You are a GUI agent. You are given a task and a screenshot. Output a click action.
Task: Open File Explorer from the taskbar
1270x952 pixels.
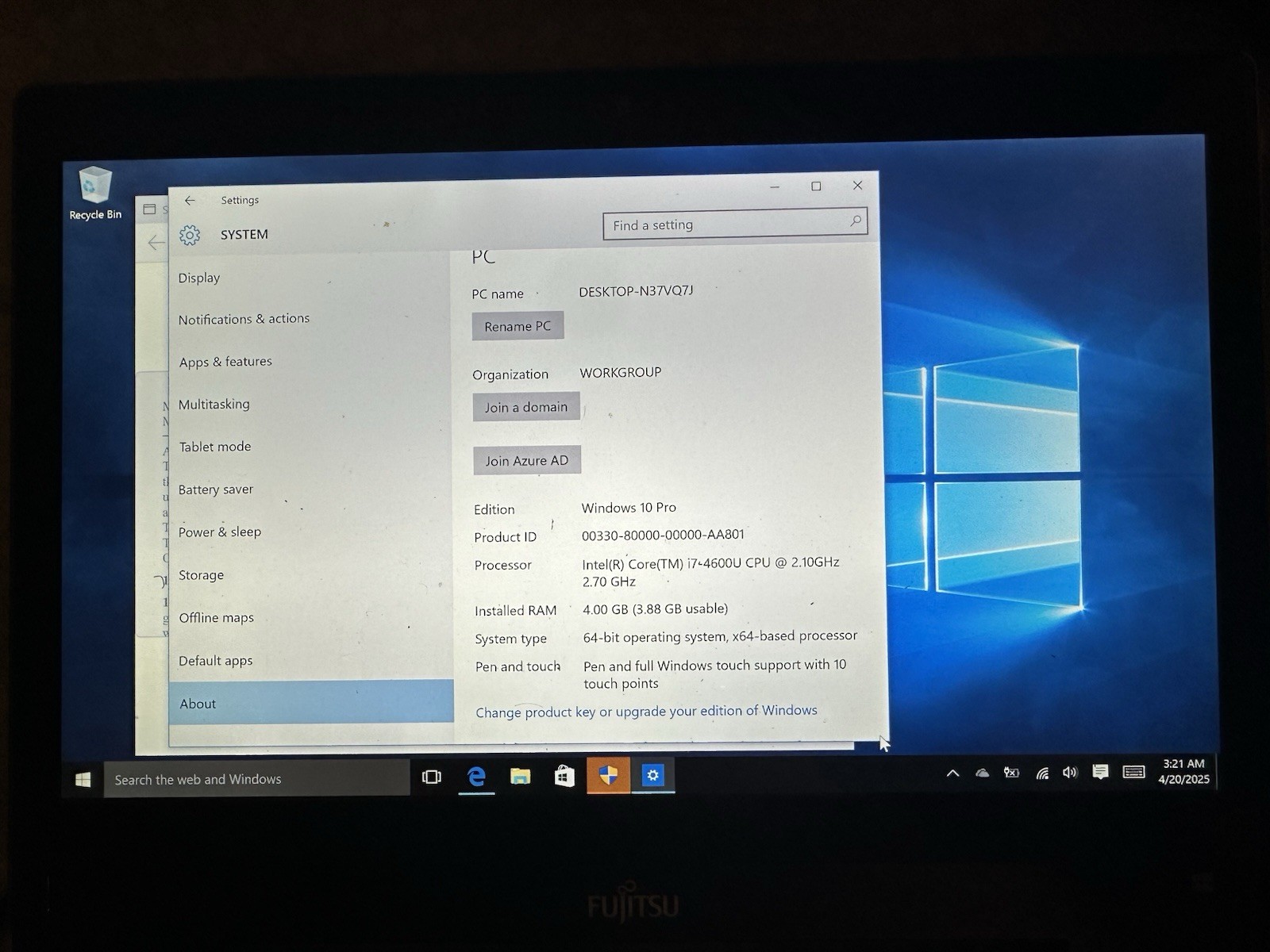click(x=520, y=776)
